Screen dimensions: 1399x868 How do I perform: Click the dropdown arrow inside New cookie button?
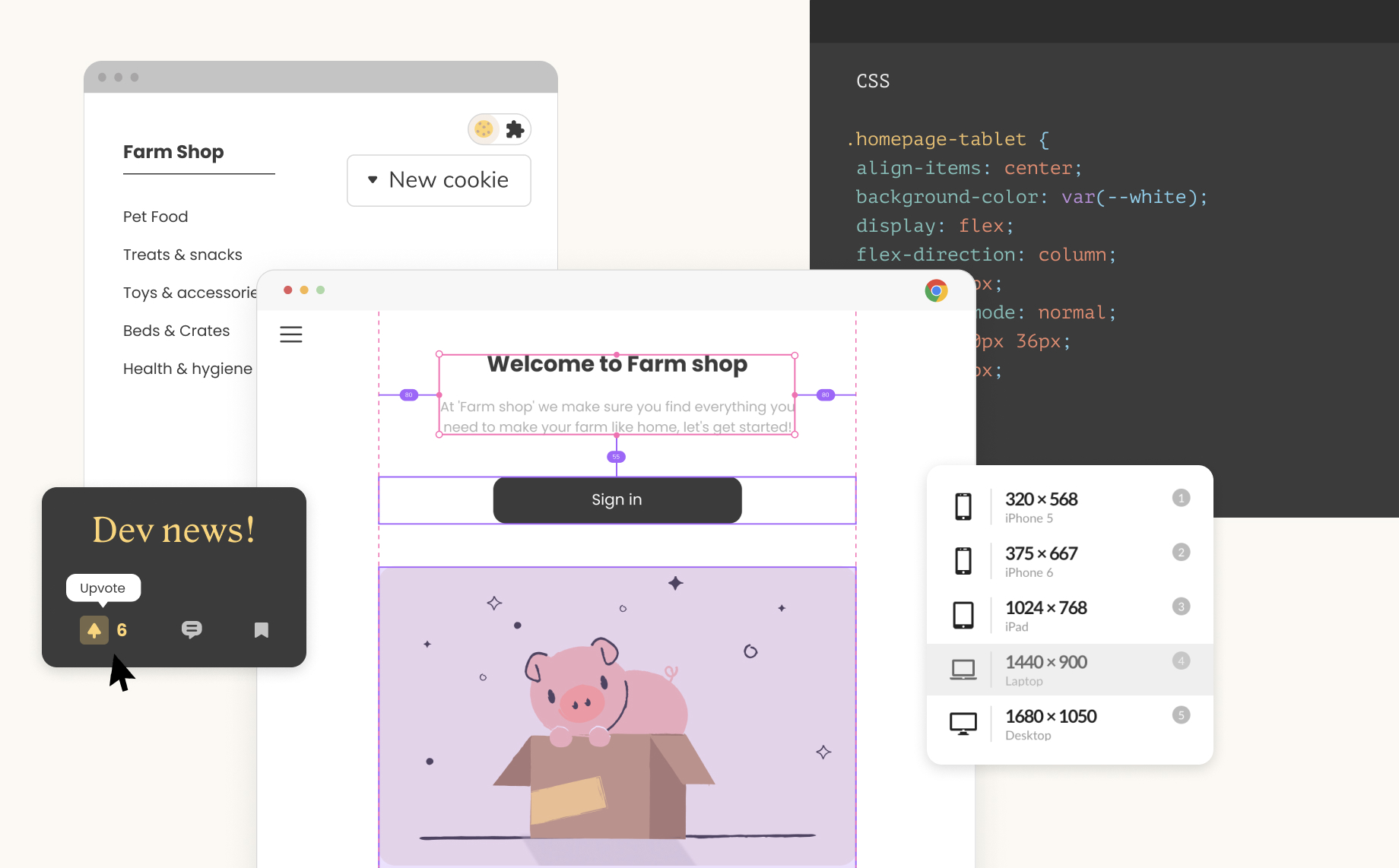pos(373,180)
